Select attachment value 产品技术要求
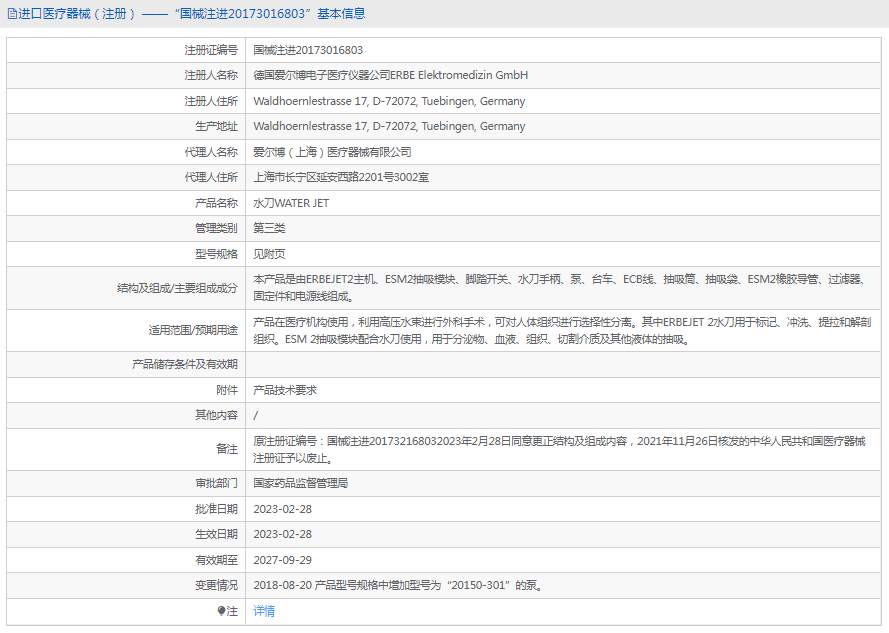This screenshot has height=633, width=889. click(x=285, y=390)
